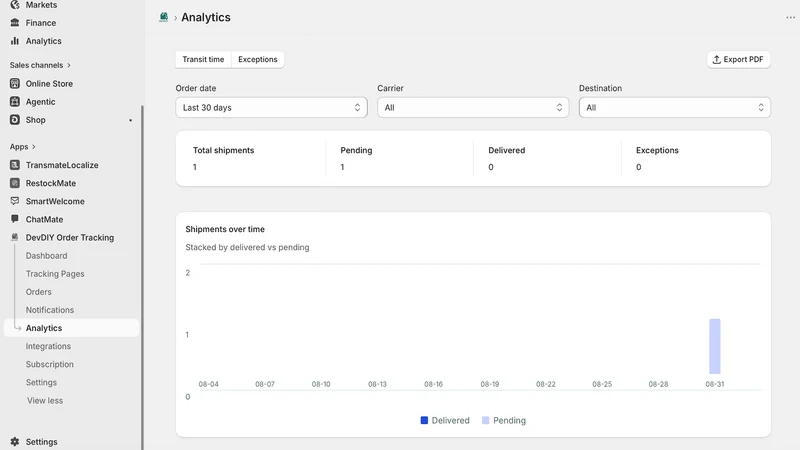Image resolution: width=800 pixels, height=450 pixels.
Task: Click the DevDIY Order Tracking icon
Action: (x=15, y=237)
